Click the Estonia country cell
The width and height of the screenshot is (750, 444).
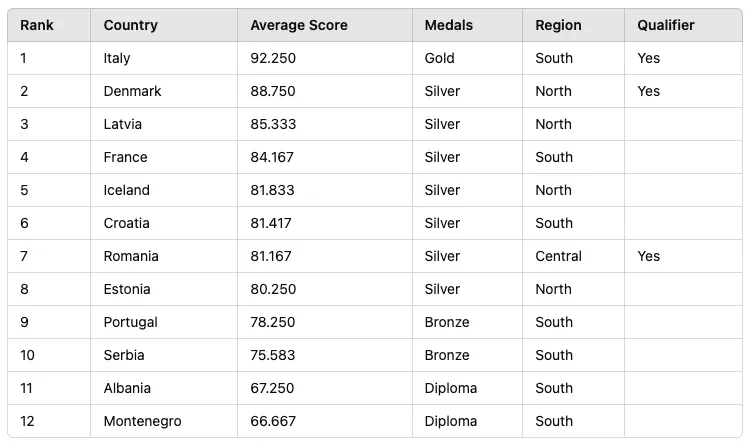(127, 289)
